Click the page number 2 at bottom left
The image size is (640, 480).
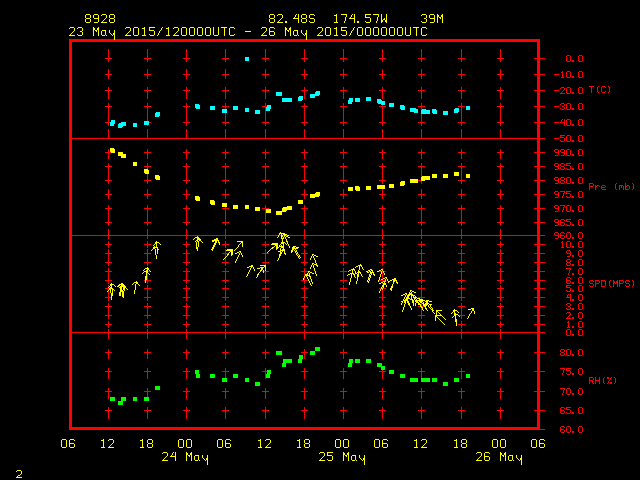pyautogui.click(x=19, y=474)
